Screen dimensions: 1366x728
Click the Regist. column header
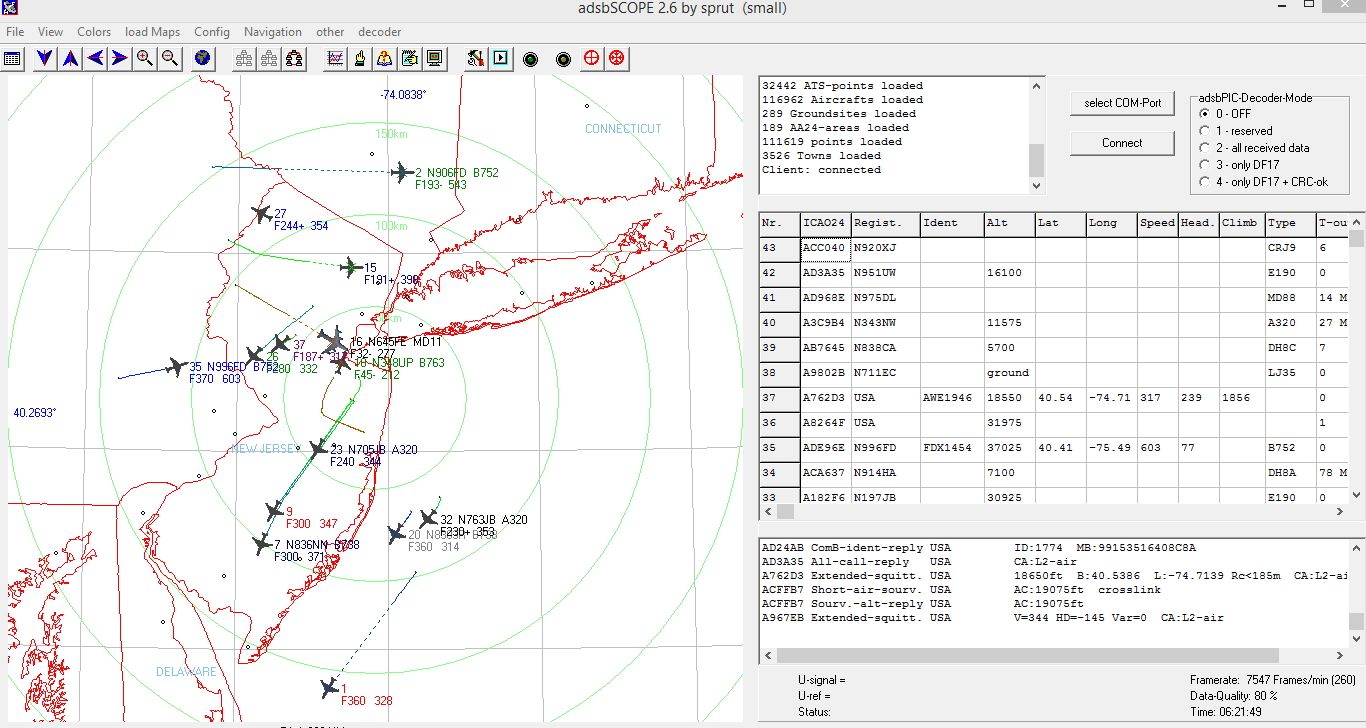[885, 224]
